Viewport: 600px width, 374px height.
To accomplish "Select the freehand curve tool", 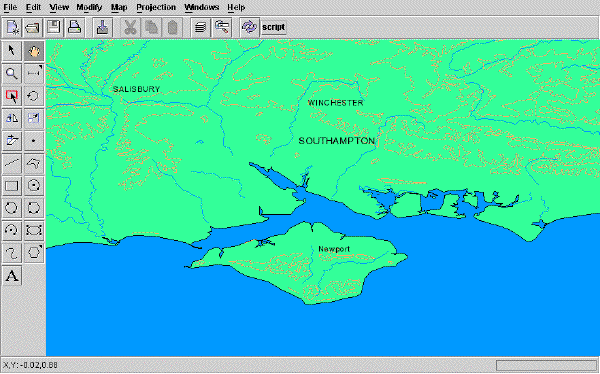I will 12,253.
